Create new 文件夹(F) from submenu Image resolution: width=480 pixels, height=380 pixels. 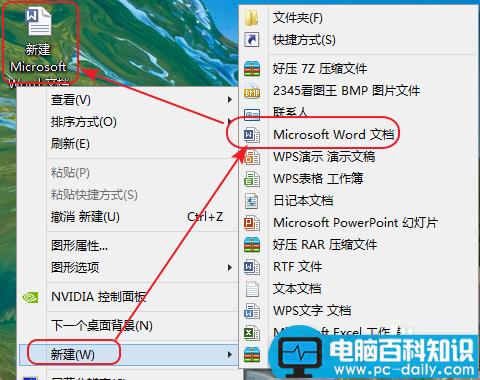click(x=298, y=18)
